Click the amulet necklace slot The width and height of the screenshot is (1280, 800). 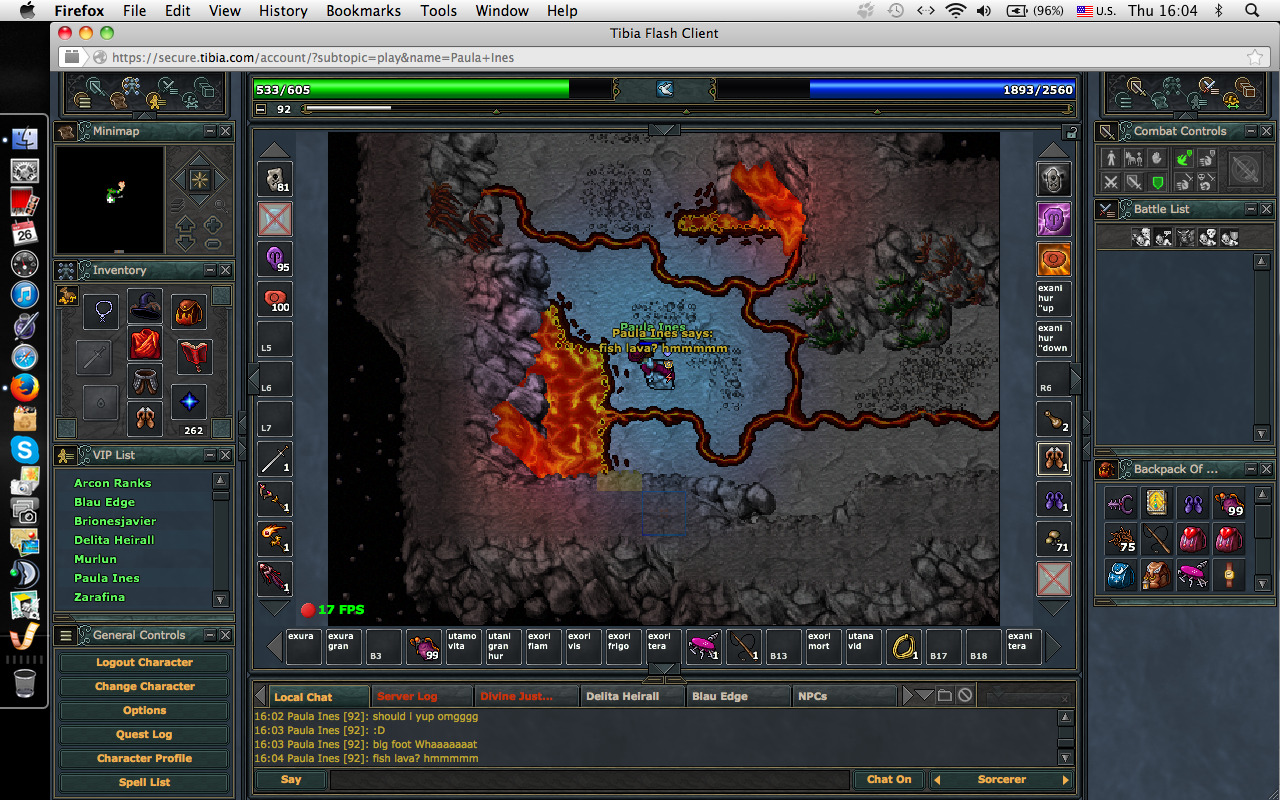101,312
